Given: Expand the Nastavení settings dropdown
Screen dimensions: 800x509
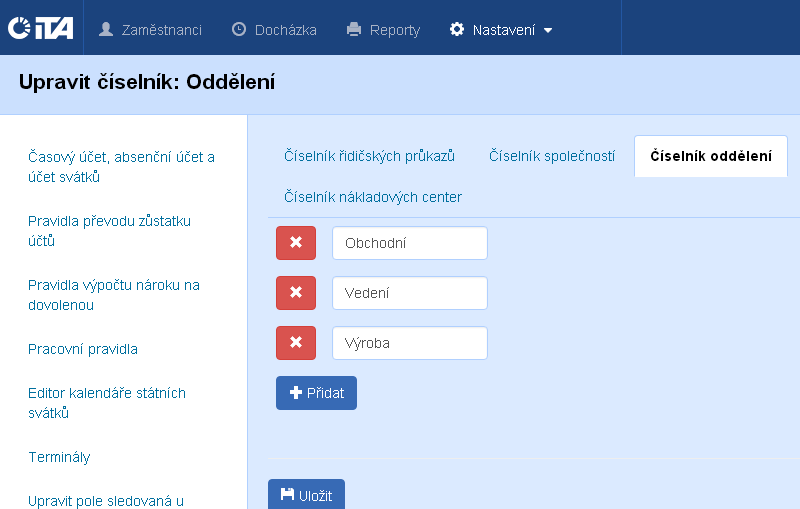Looking at the screenshot, I should pyautogui.click(x=501, y=30).
